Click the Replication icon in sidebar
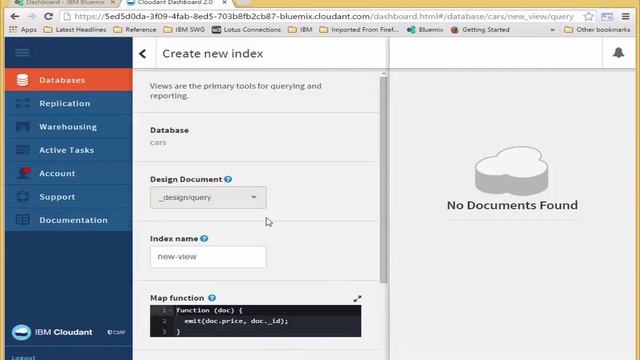The height and width of the screenshot is (360, 640). pos(22,103)
